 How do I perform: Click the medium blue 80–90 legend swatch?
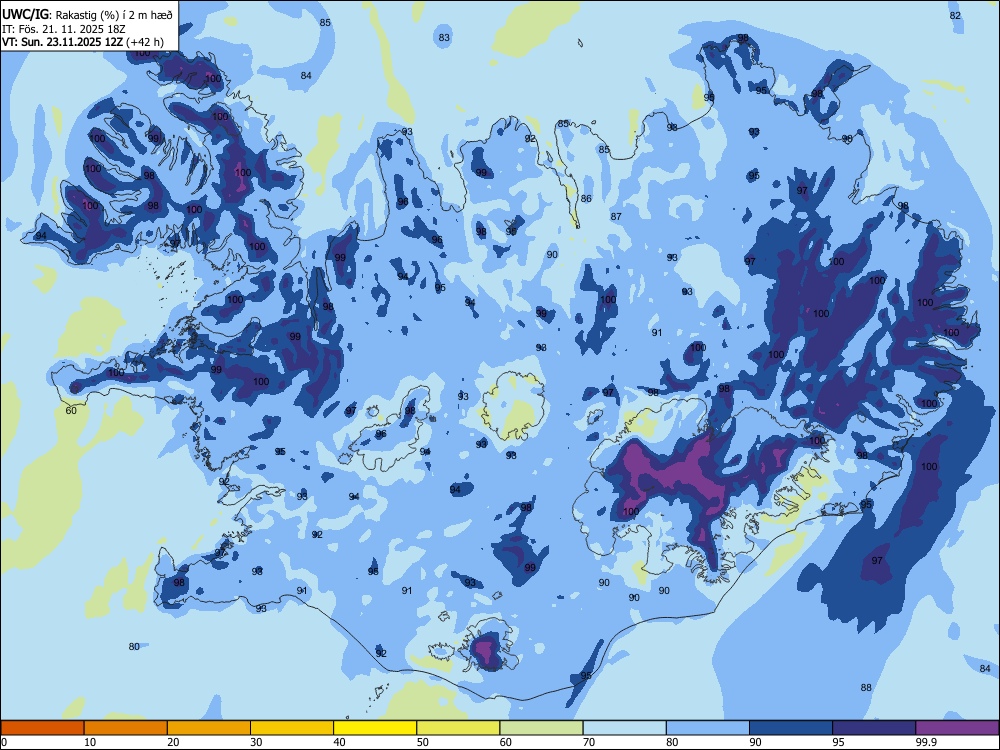(x=708, y=728)
